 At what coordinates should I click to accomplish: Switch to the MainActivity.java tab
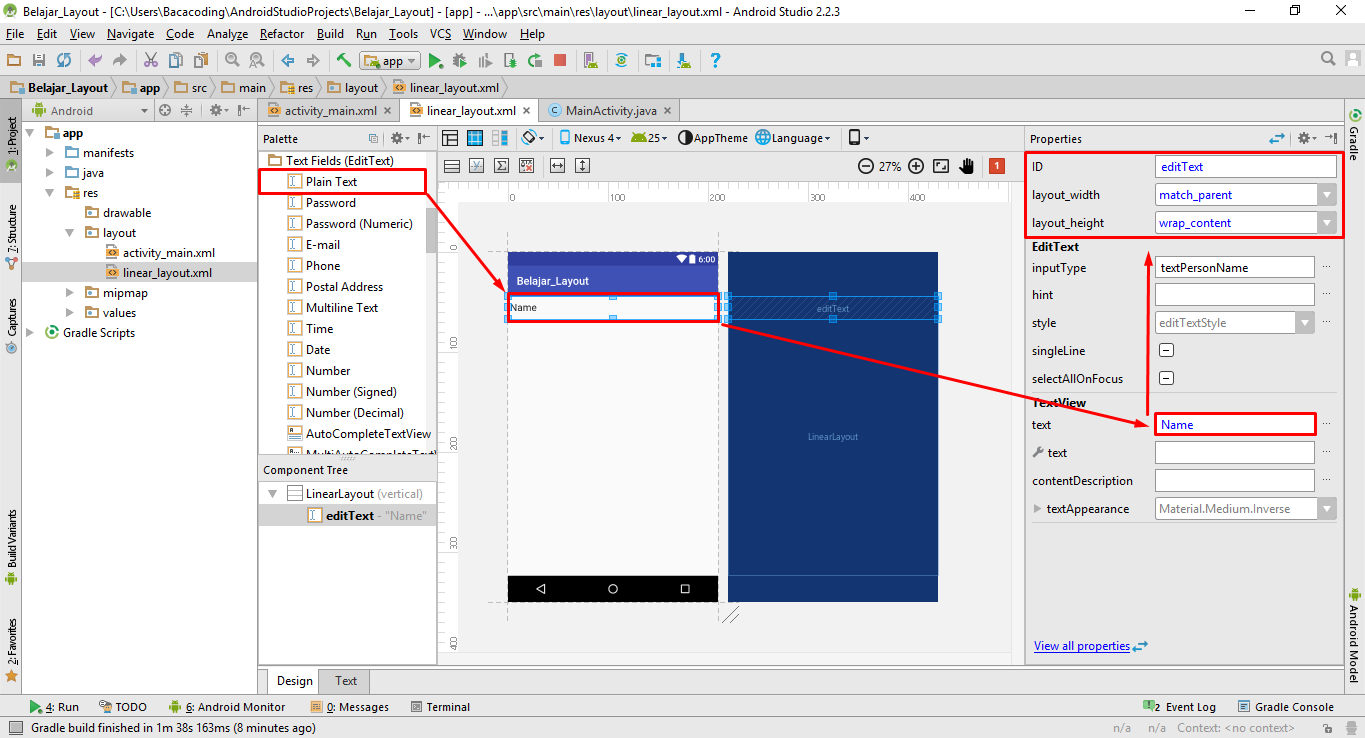pyautogui.click(x=611, y=110)
